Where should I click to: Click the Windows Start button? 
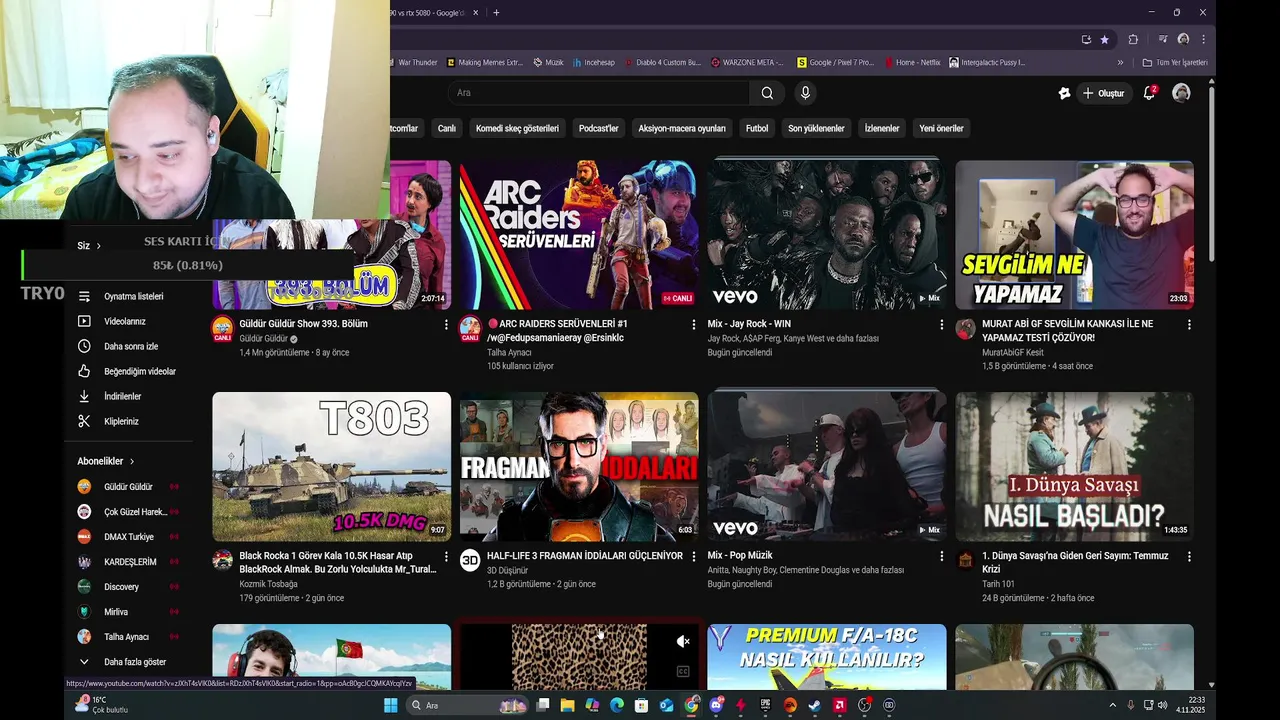[x=390, y=705]
